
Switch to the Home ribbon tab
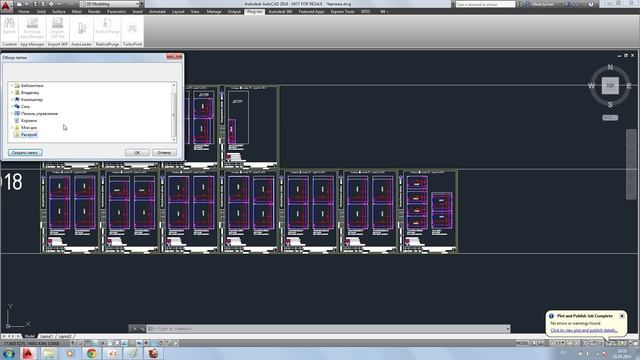(x=24, y=11)
